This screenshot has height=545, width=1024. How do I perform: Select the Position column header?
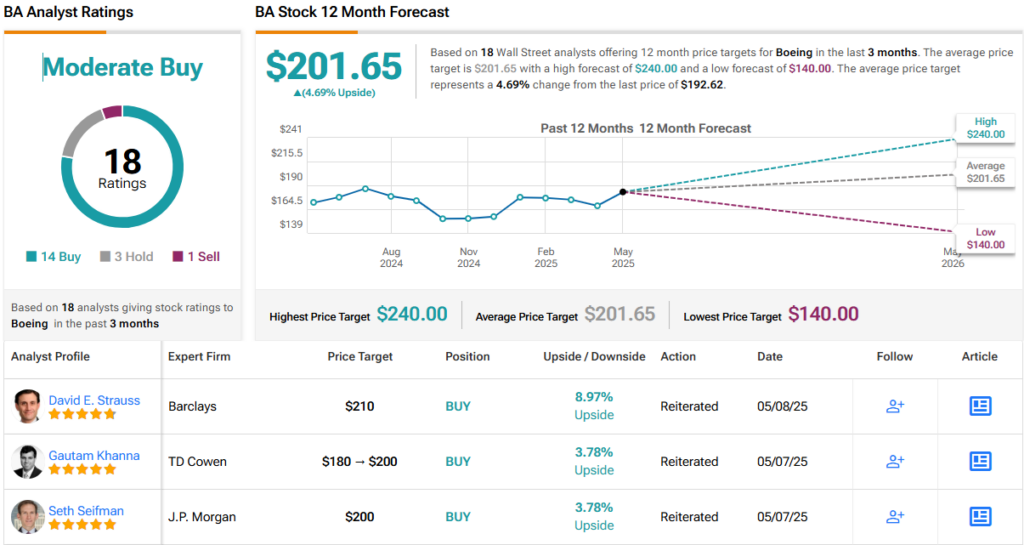click(468, 356)
